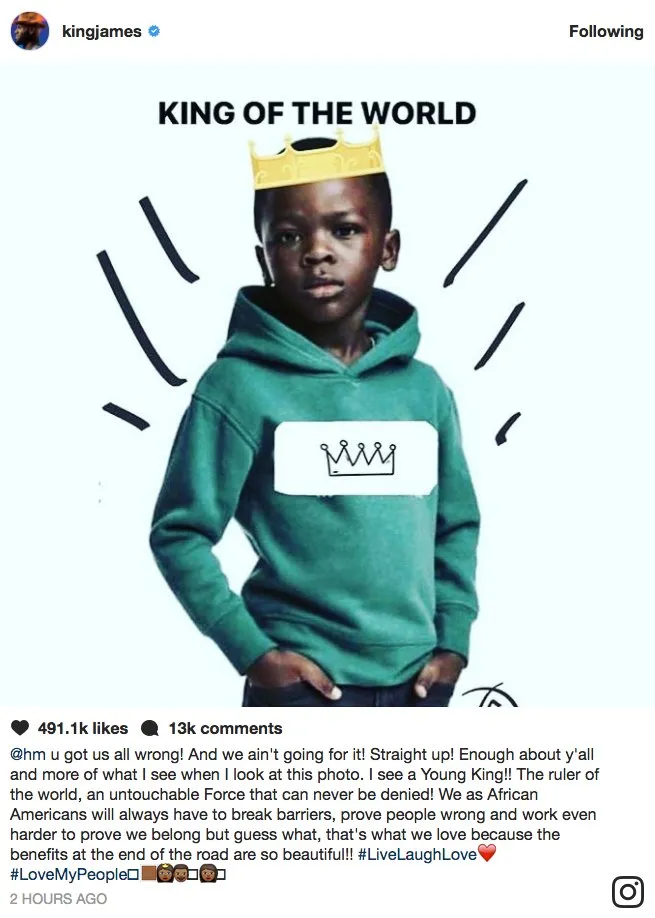
Task: View the 491.1k likes list
Action: tap(83, 728)
